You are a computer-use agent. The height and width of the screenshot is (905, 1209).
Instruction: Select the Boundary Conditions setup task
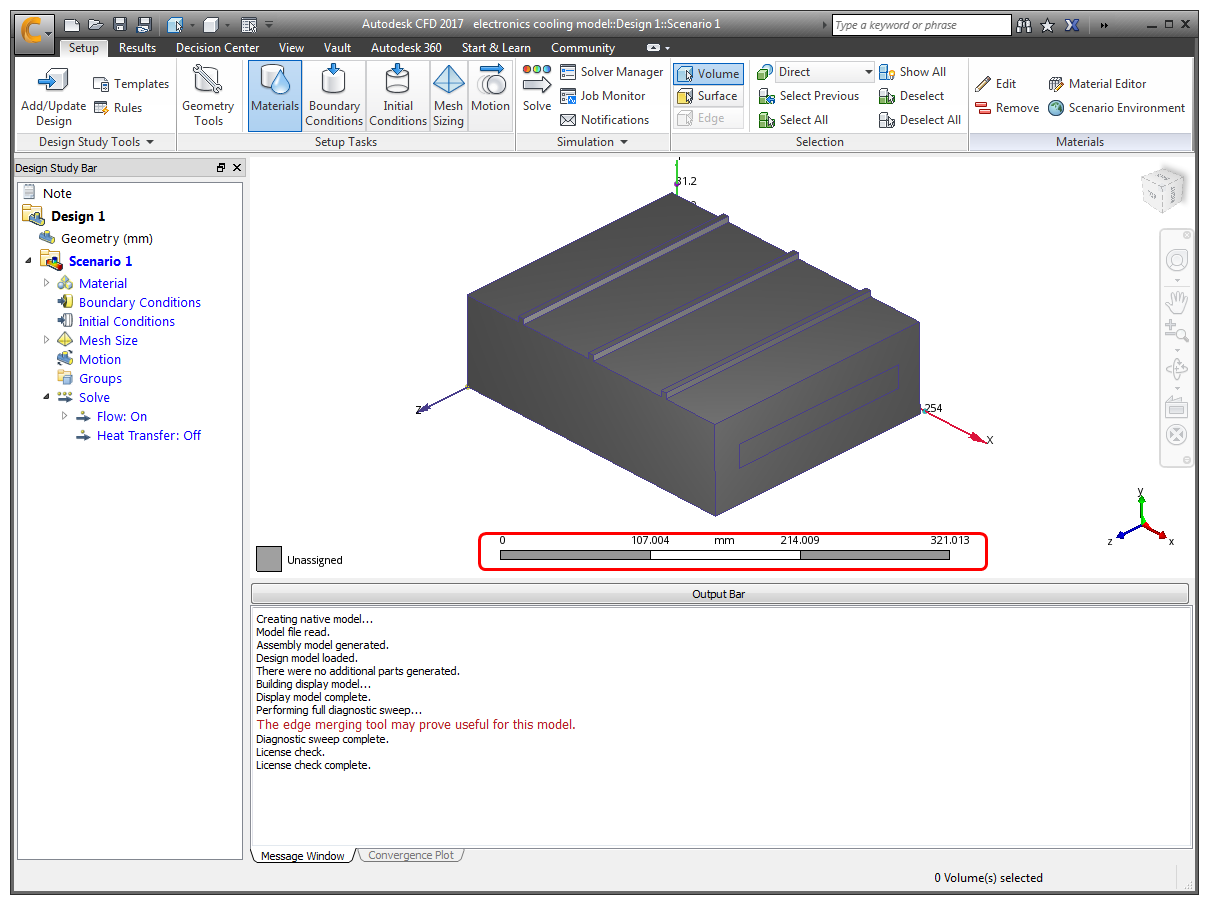tap(334, 96)
